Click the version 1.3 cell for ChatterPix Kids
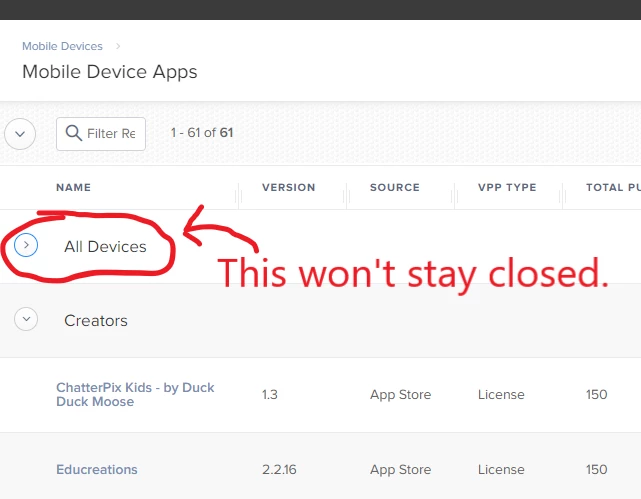The width and height of the screenshot is (641, 499). (x=270, y=394)
